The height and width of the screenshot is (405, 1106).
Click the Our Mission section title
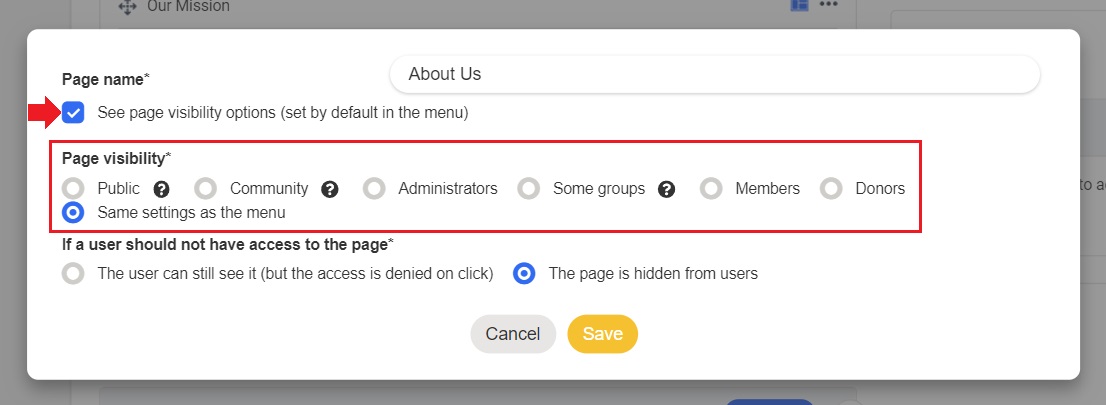[188, 7]
